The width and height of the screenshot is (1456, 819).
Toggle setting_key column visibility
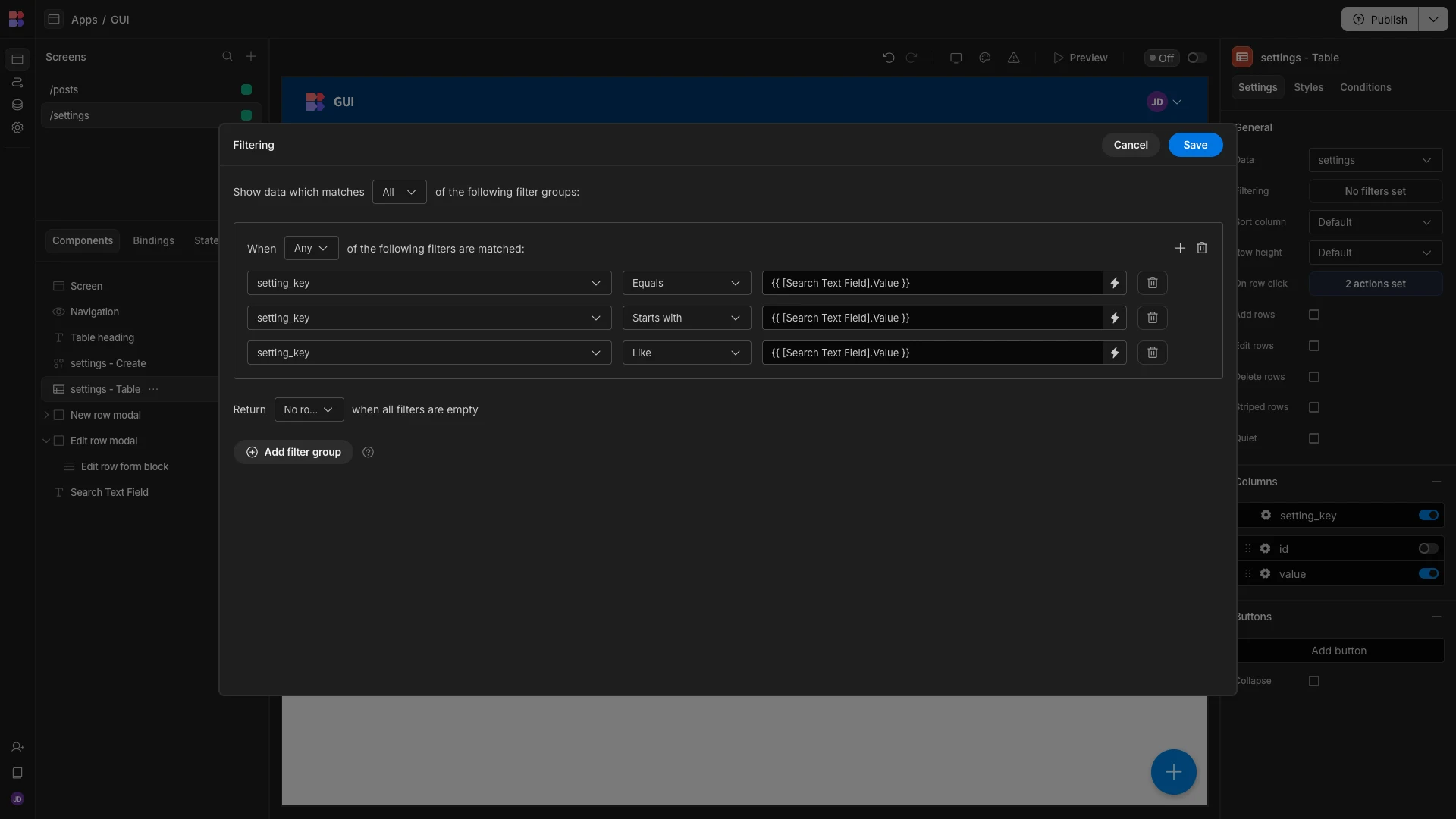[x=1428, y=516]
